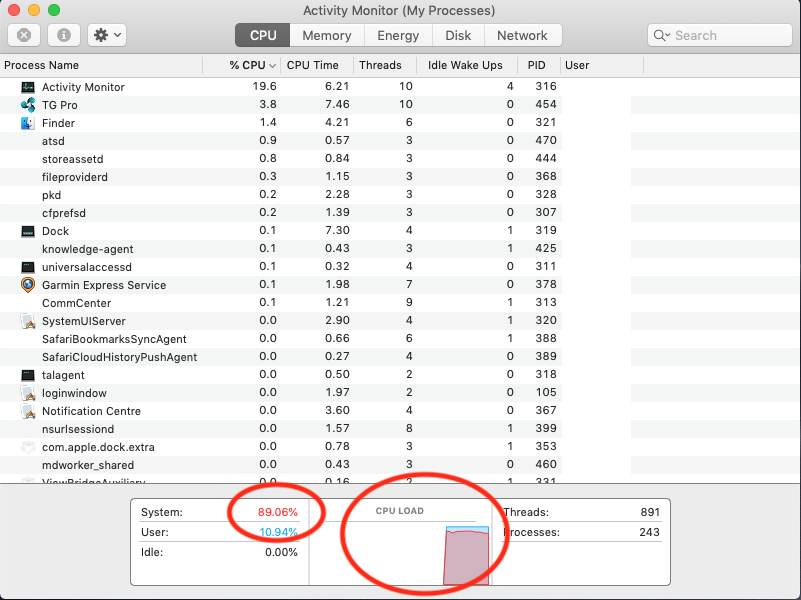This screenshot has height=600, width=801.
Task: Select the TG Pro fan icon
Action: (28, 105)
